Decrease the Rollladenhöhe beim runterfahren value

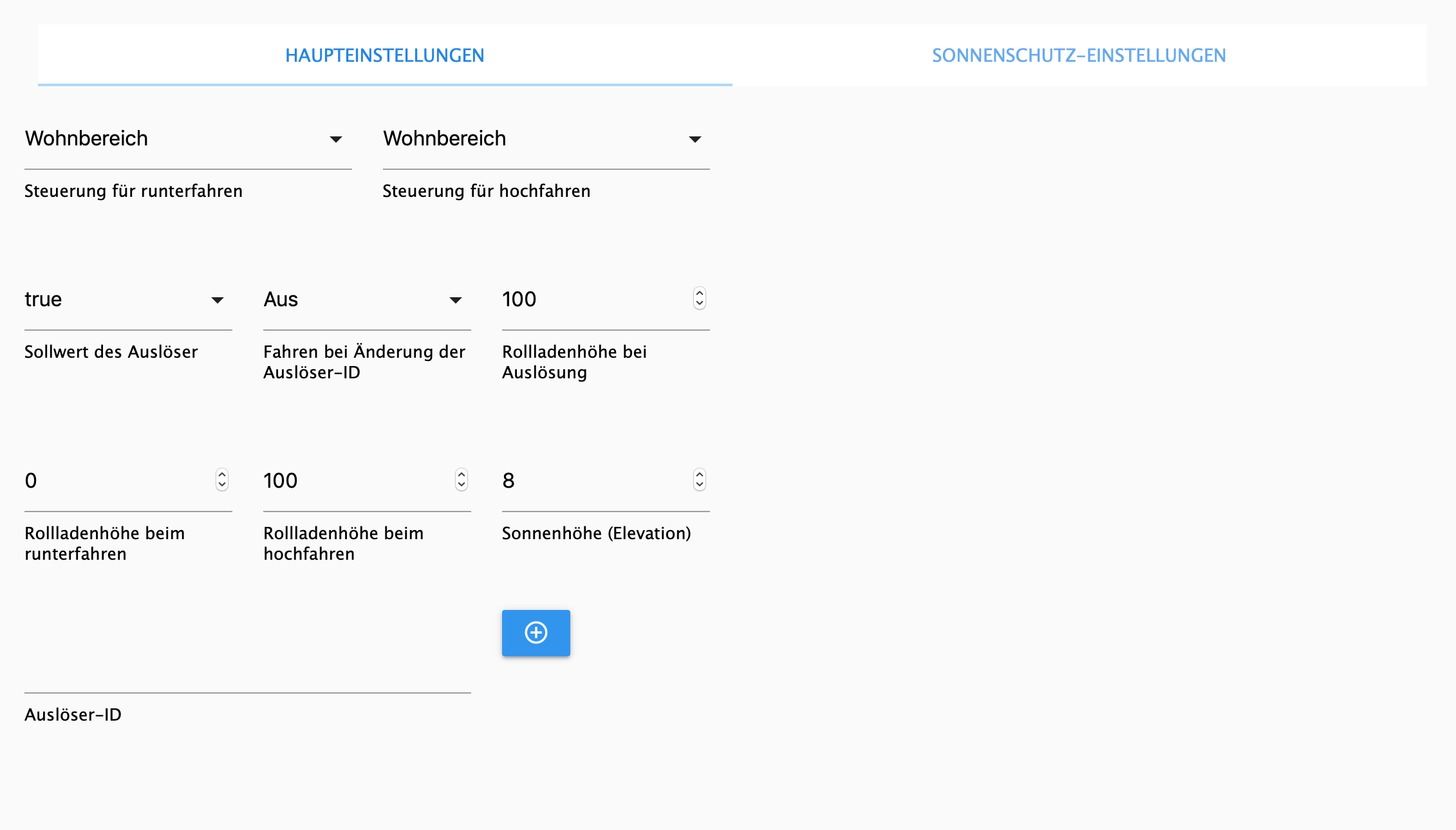click(222, 485)
